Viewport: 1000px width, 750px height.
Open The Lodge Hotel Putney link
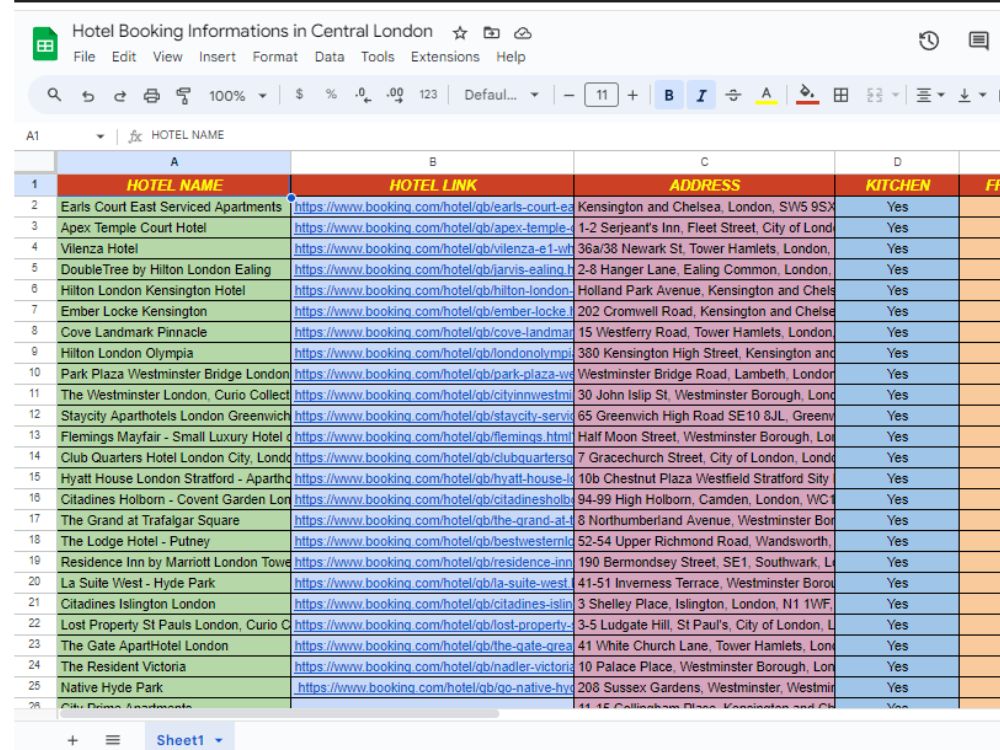coord(434,541)
